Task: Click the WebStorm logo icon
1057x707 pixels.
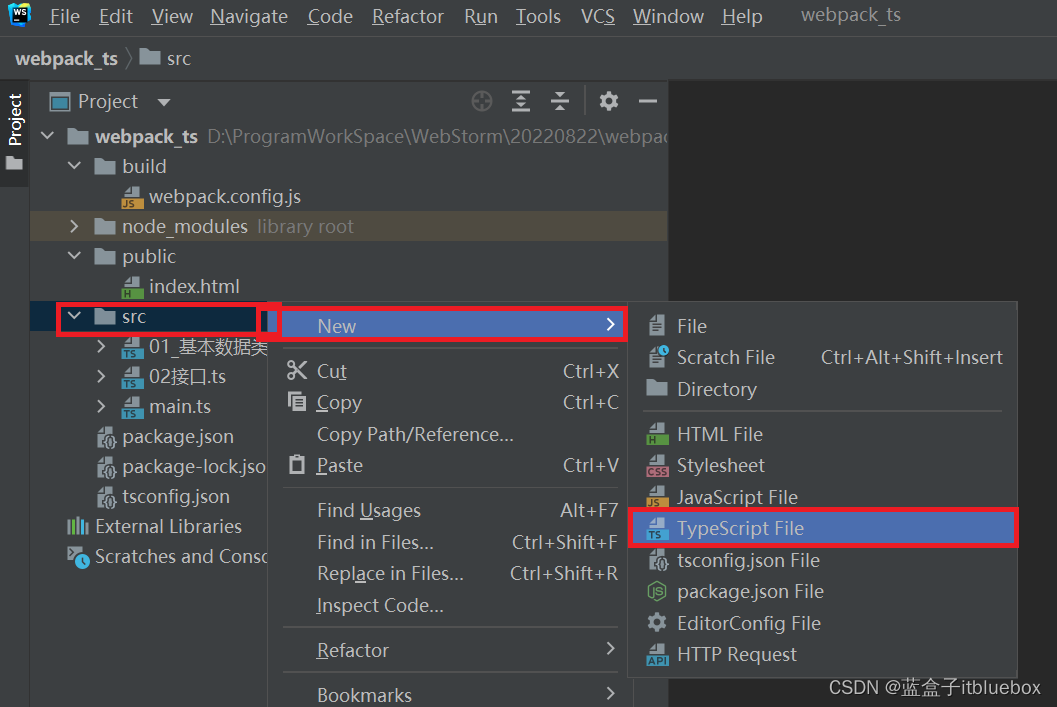Action: (x=19, y=14)
